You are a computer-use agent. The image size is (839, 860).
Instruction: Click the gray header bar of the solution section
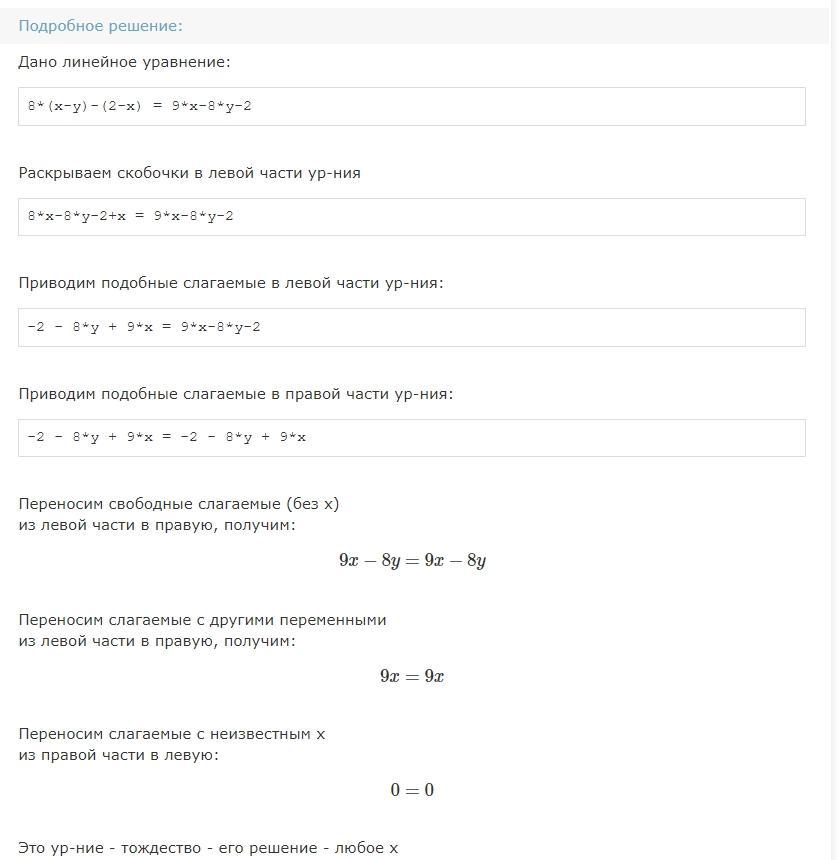[x=415, y=26]
